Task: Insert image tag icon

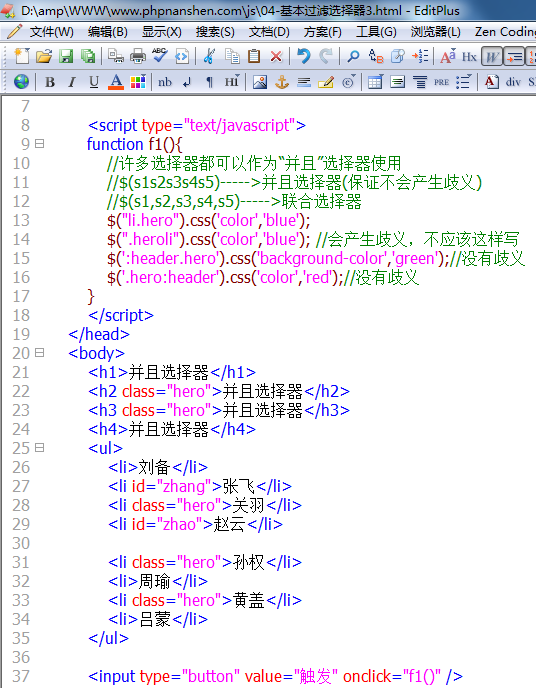Action: 260,82
